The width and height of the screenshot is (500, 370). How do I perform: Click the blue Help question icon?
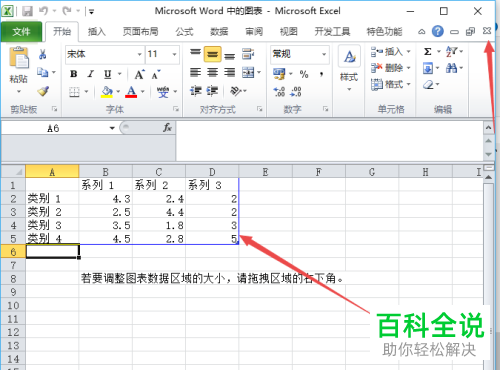(437, 32)
